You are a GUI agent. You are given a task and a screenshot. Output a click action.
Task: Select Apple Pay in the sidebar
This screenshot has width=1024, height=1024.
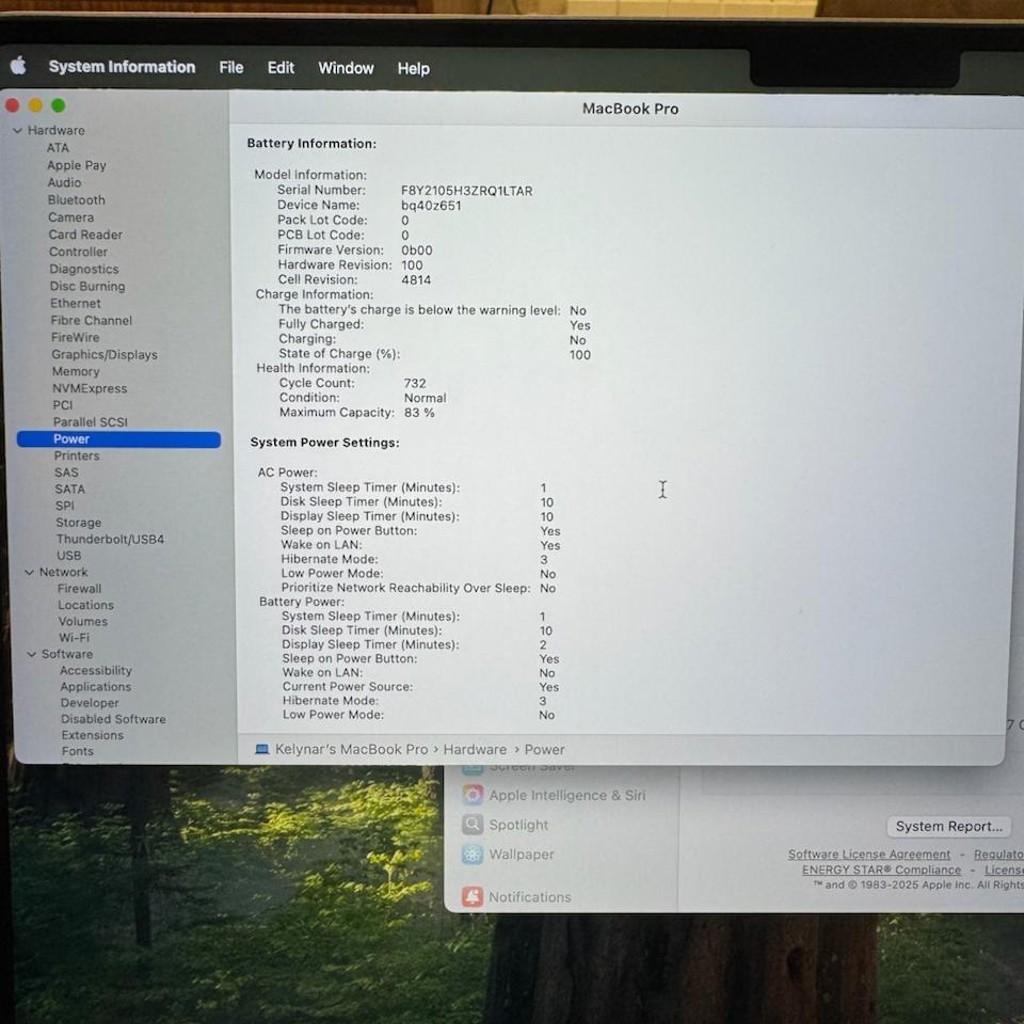76,165
